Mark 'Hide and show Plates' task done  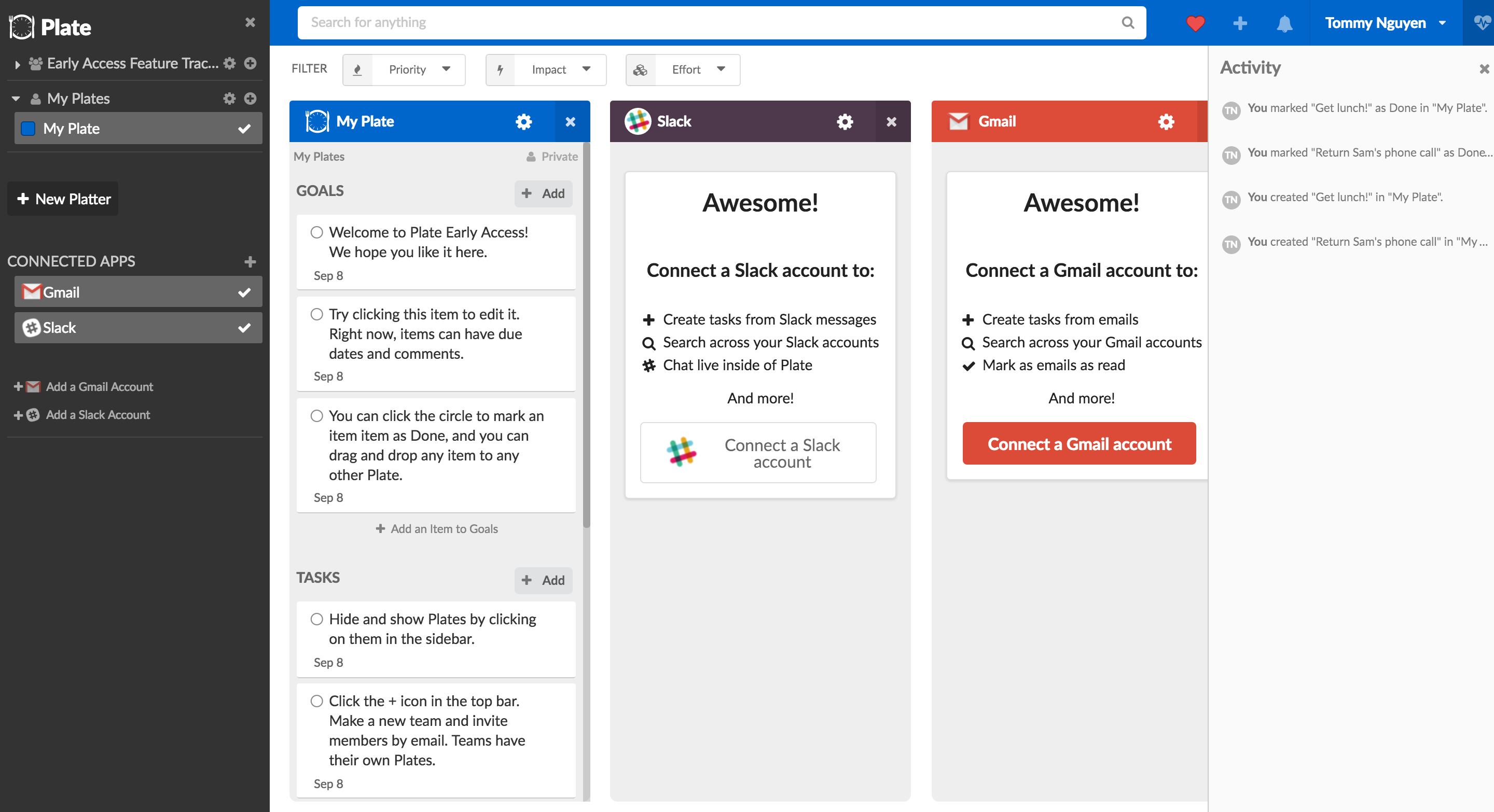pyautogui.click(x=316, y=619)
